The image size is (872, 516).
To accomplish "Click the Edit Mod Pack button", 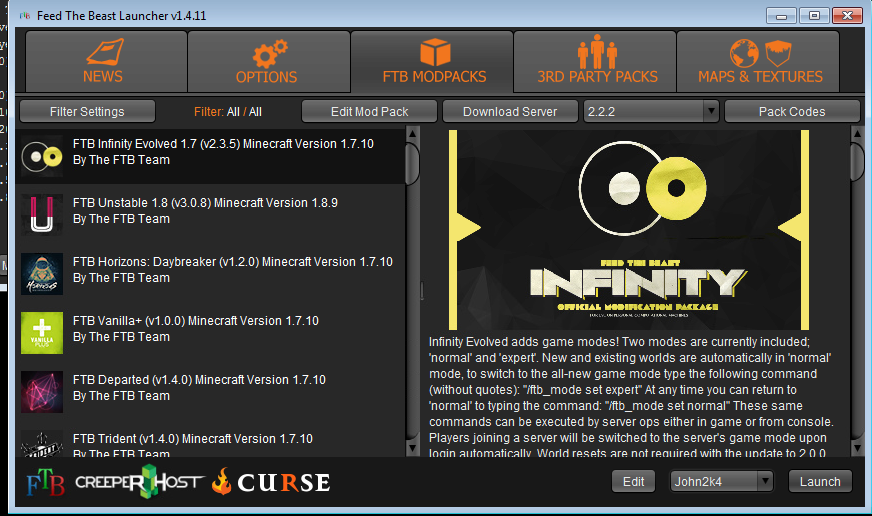I will (x=369, y=111).
